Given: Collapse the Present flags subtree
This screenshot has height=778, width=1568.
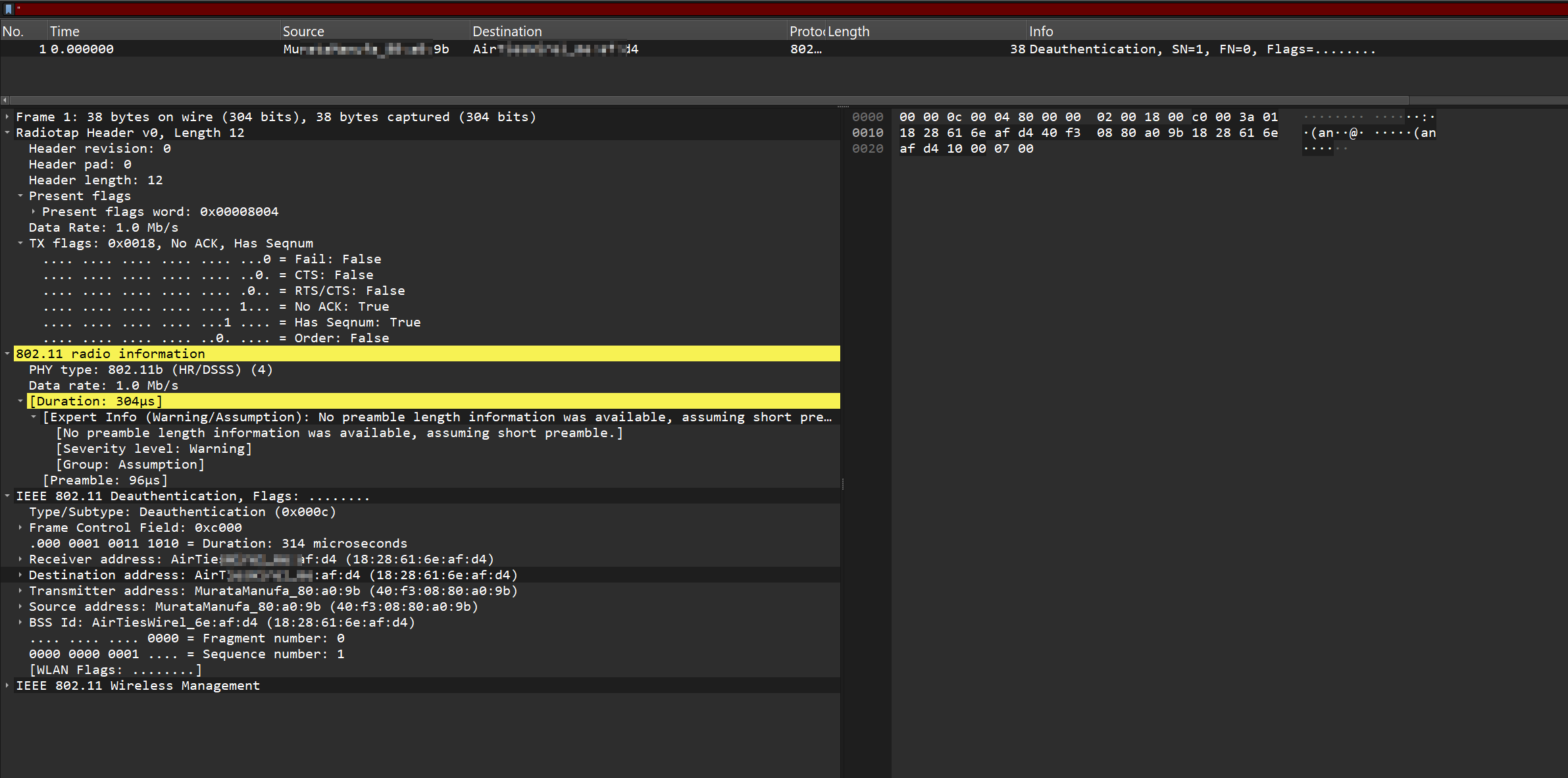Looking at the screenshot, I should (20, 196).
